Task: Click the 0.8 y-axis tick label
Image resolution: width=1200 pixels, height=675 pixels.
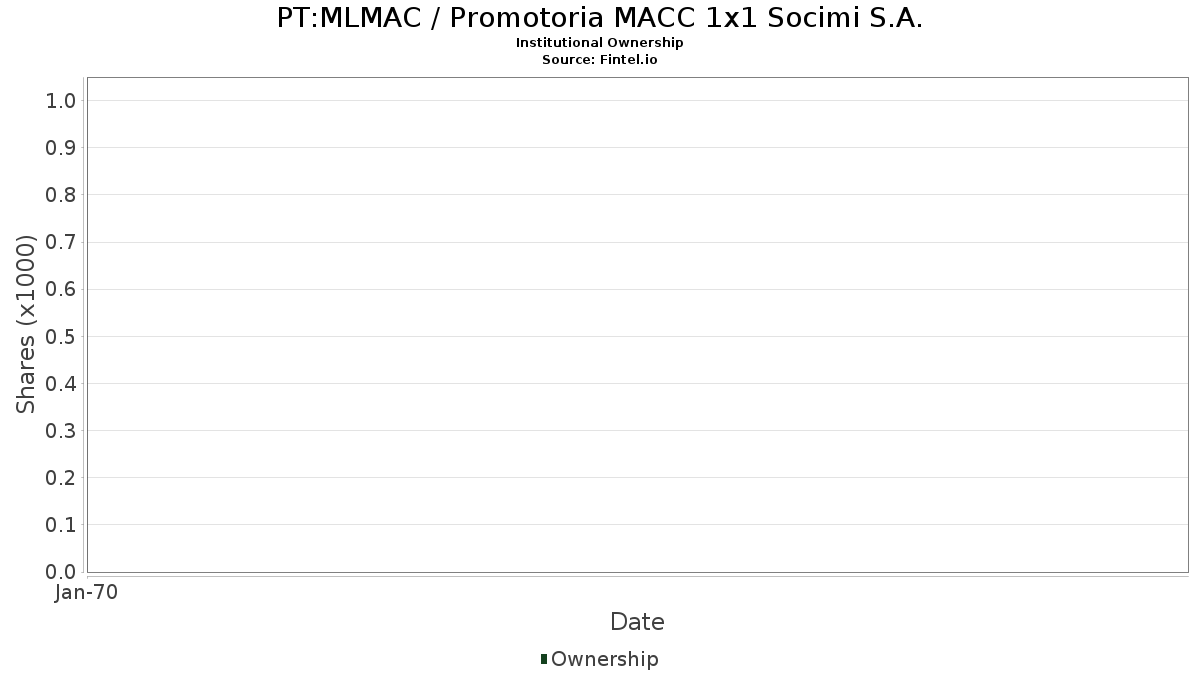Action: 61,195
